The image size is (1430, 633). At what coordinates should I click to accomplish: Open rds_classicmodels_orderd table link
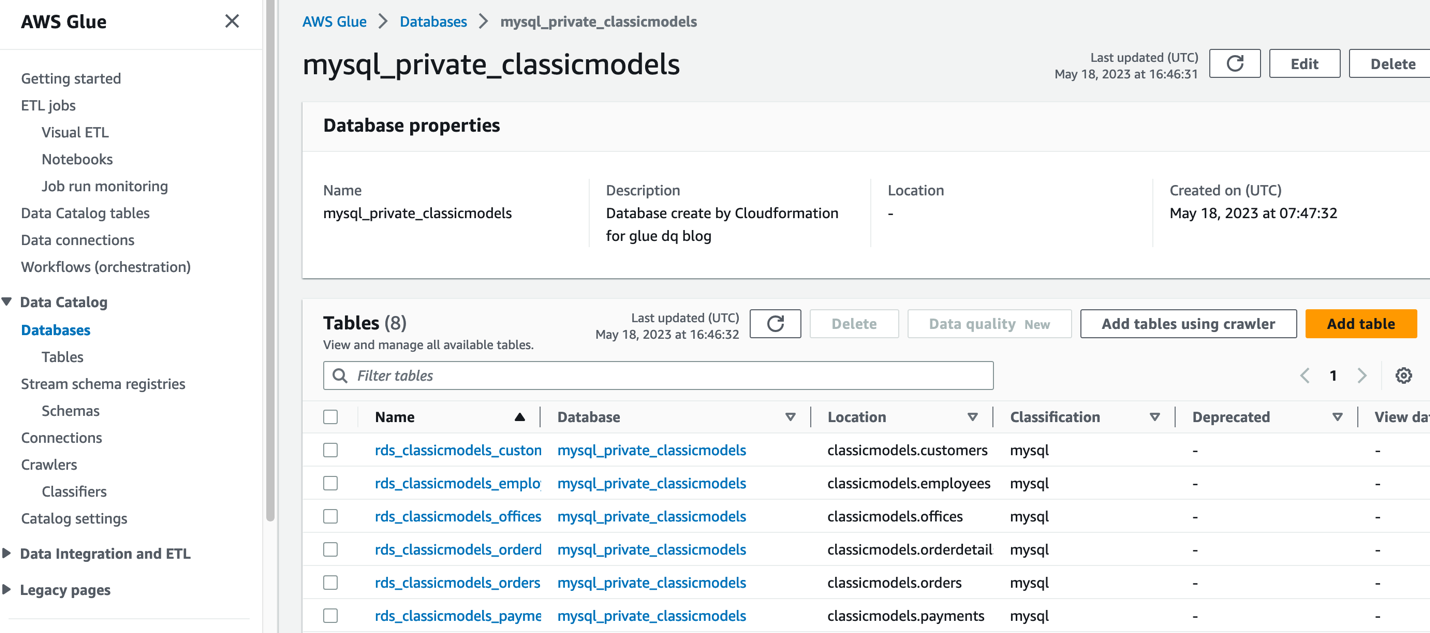pos(458,549)
